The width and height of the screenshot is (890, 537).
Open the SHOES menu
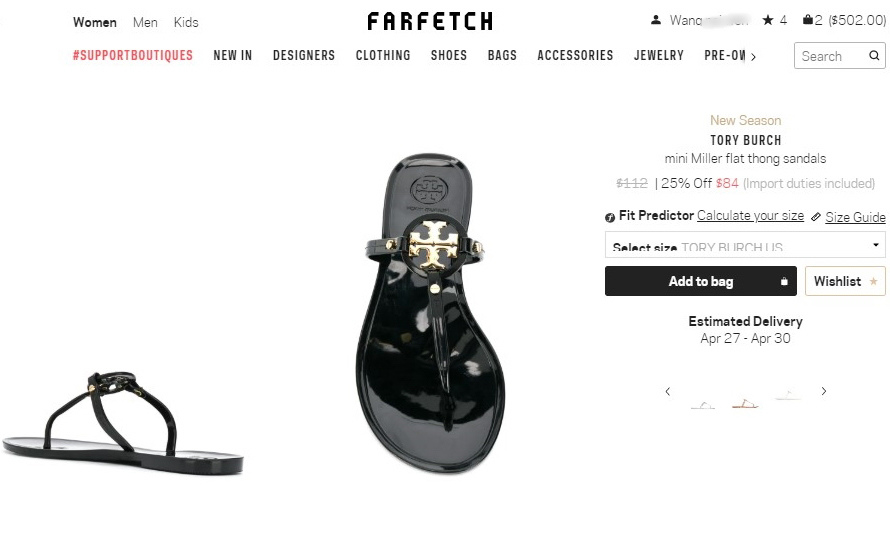pyautogui.click(x=449, y=56)
